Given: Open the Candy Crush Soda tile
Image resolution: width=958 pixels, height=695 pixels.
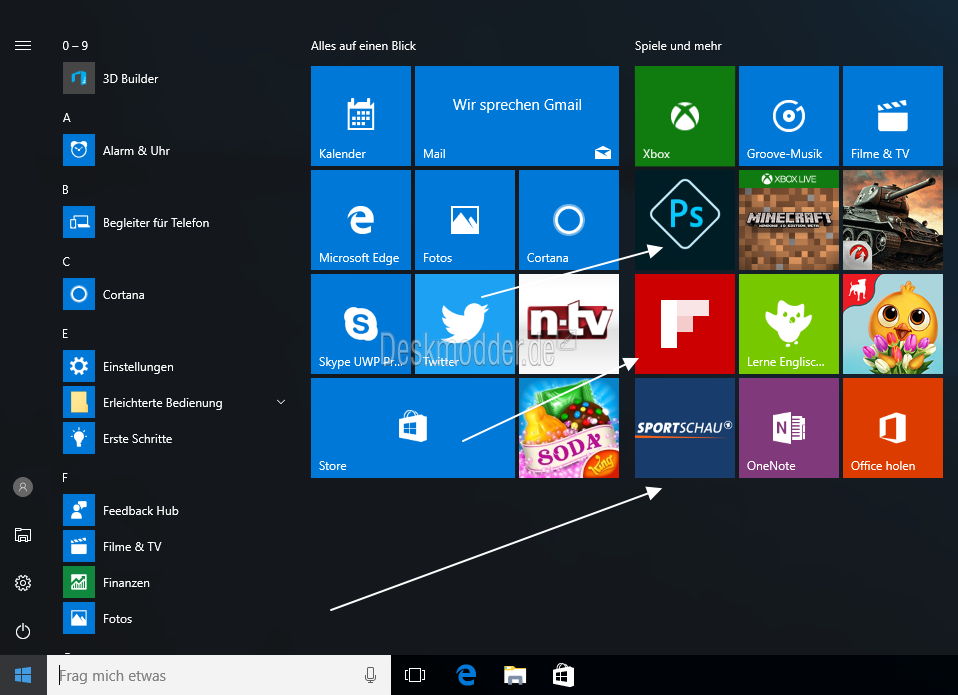Looking at the screenshot, I should (x=569, y=428).
